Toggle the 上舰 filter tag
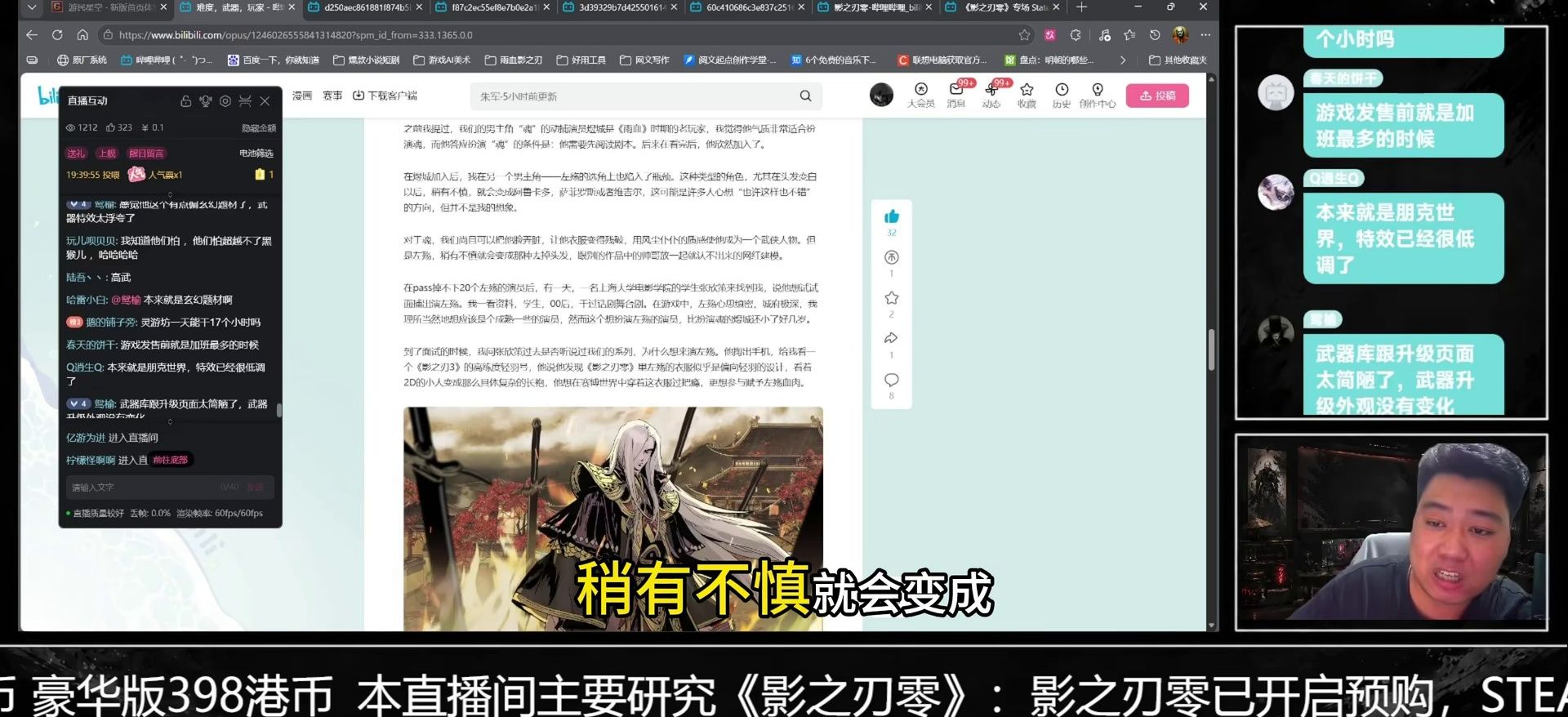The image size is (1568, 717). point(107,154)
